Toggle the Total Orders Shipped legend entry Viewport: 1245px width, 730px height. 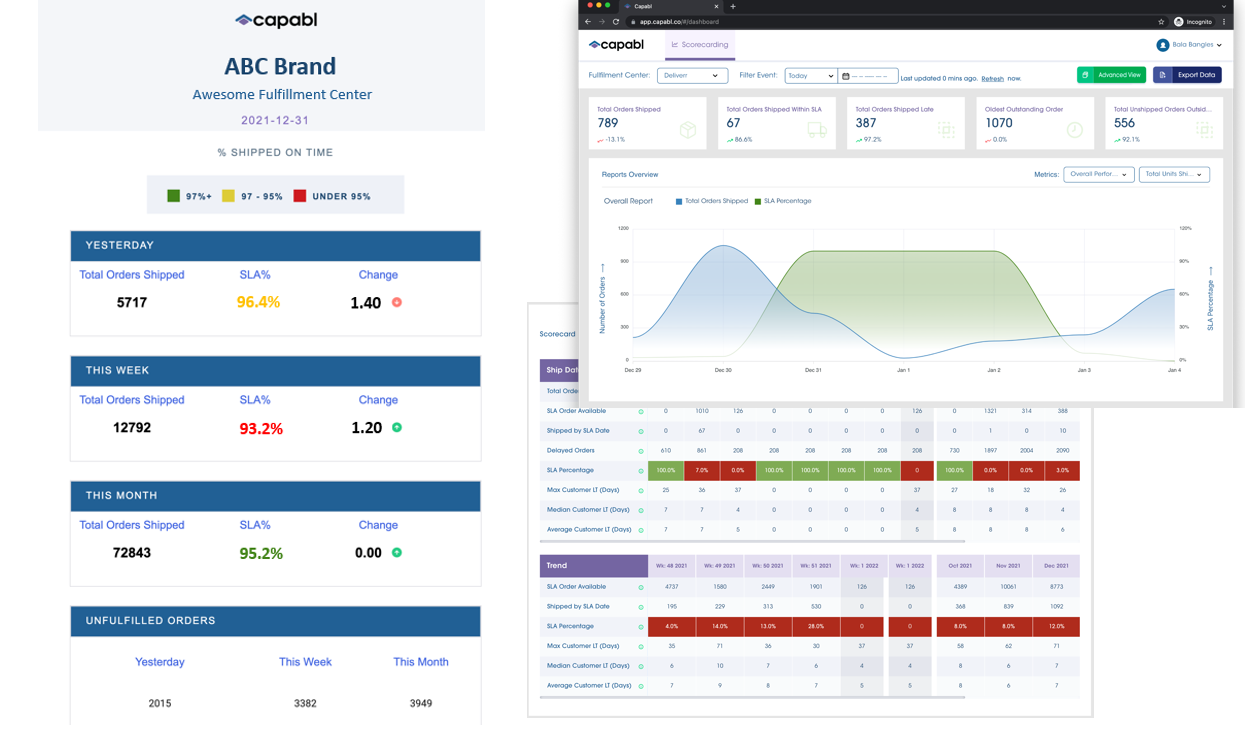click(x=711, y=201)
